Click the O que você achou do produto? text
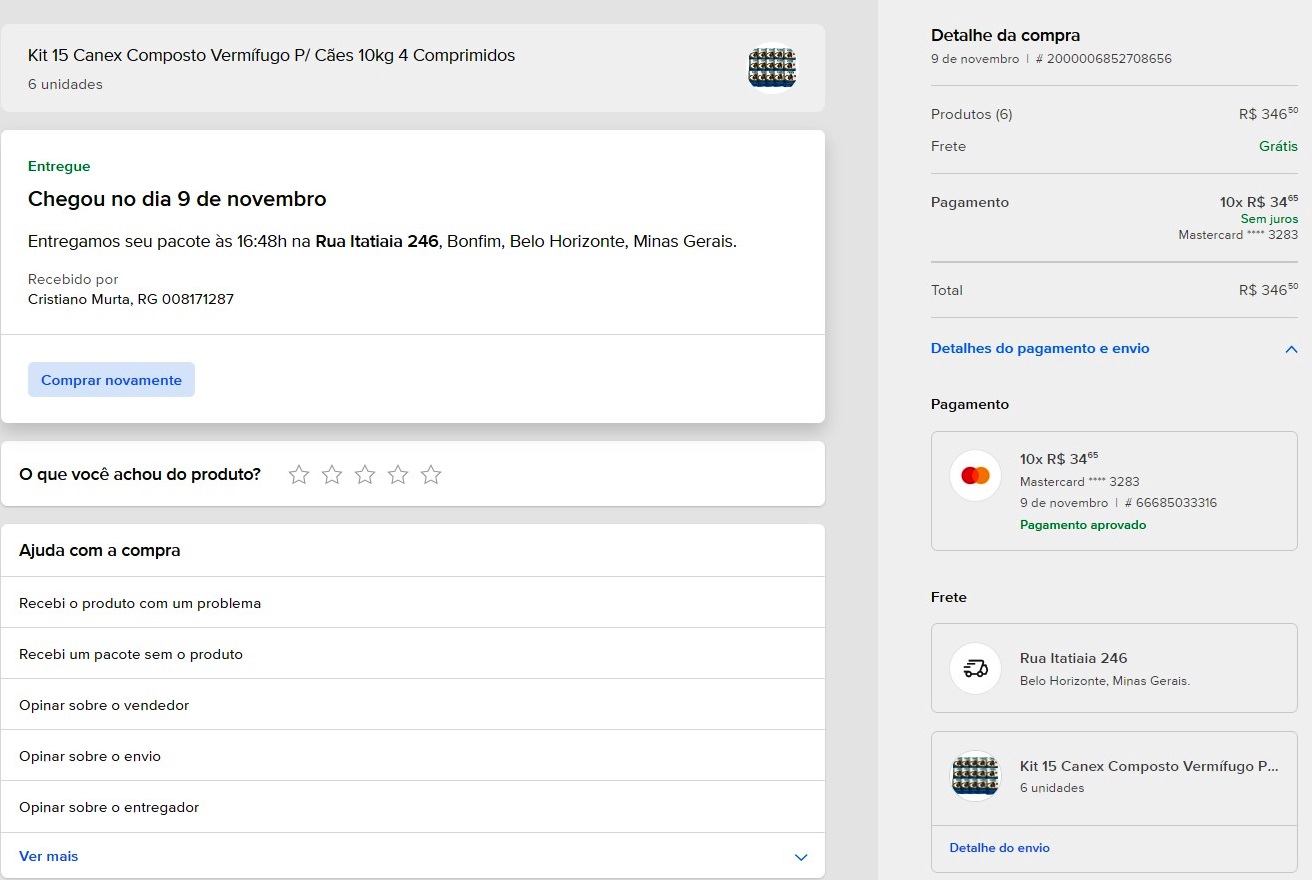 (140, 474)
